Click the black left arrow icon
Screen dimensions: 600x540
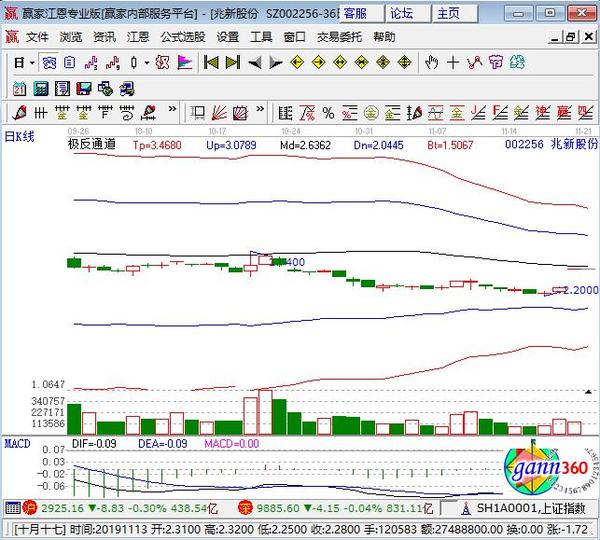pyautogui.click(x=254, y=63)
